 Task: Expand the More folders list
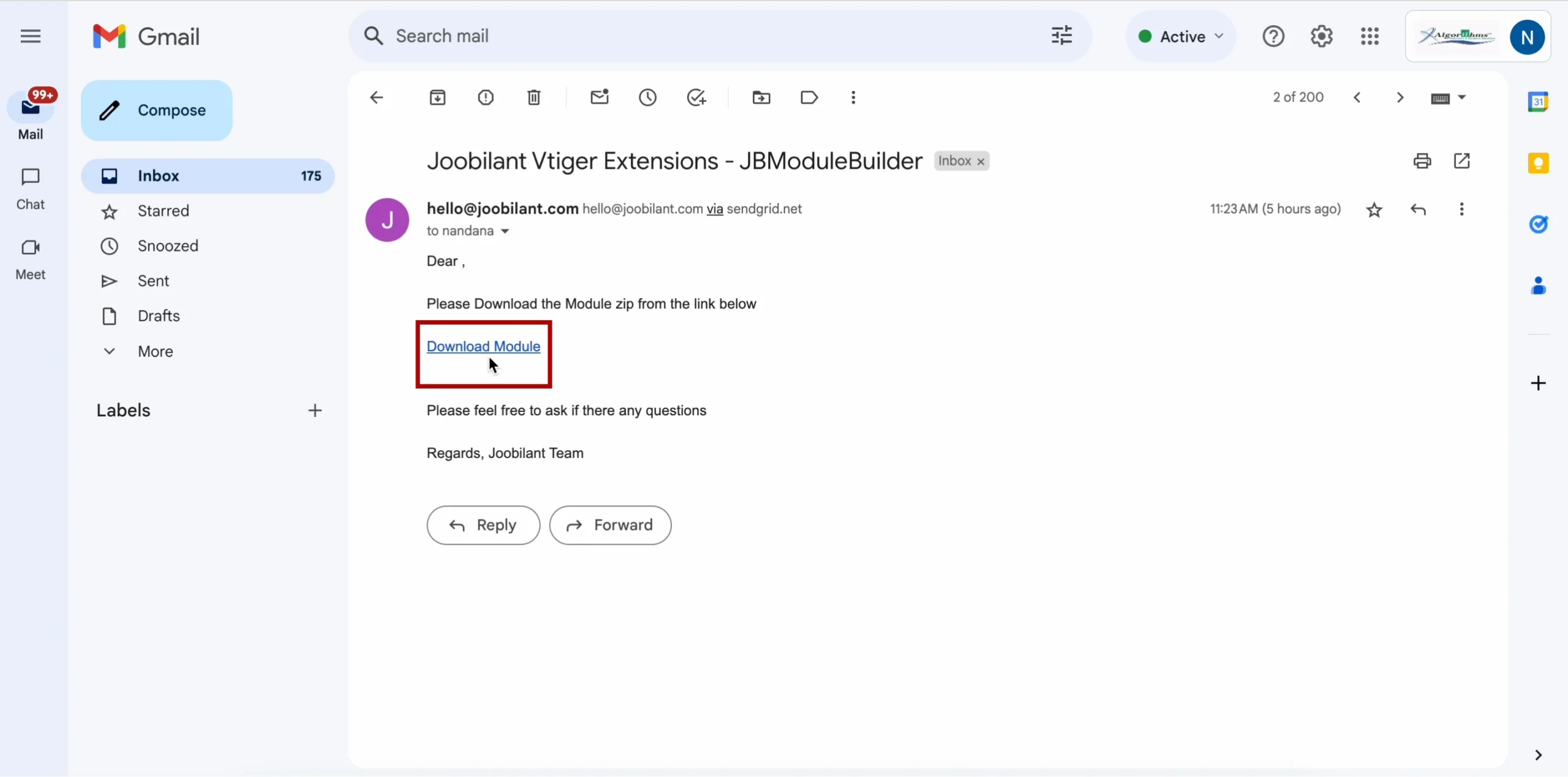click(x=155, y=351)
